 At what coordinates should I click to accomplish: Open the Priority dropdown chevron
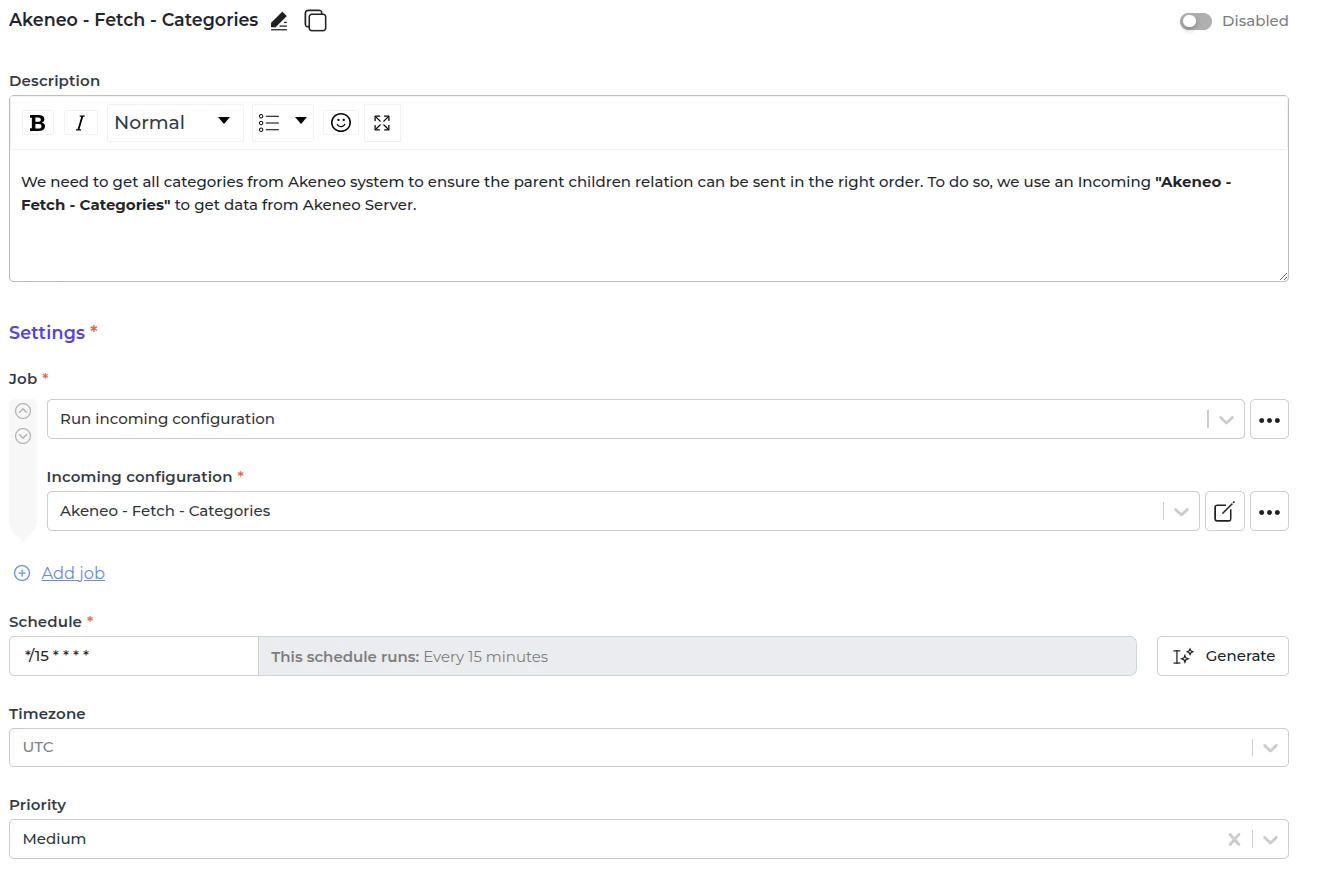click(x=1270, y=840)
